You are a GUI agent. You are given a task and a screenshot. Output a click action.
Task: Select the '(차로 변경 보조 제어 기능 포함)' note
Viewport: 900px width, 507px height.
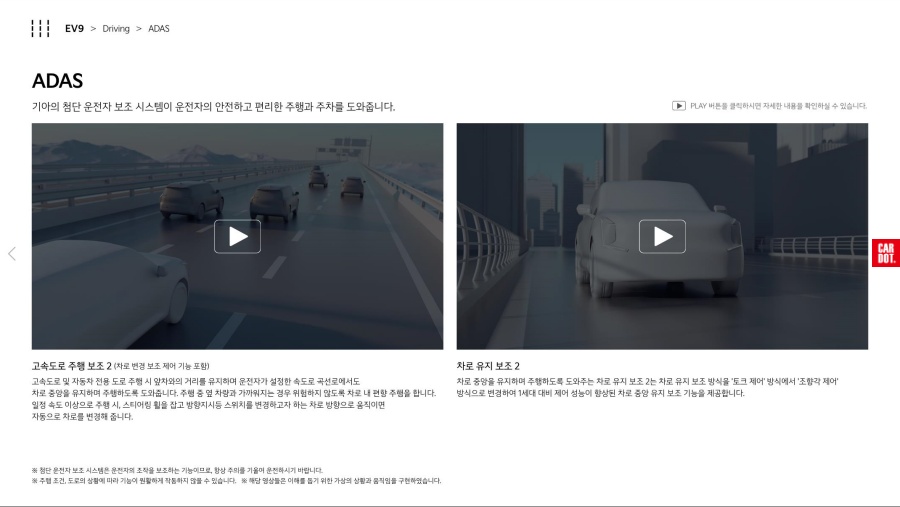click(161, 366)
